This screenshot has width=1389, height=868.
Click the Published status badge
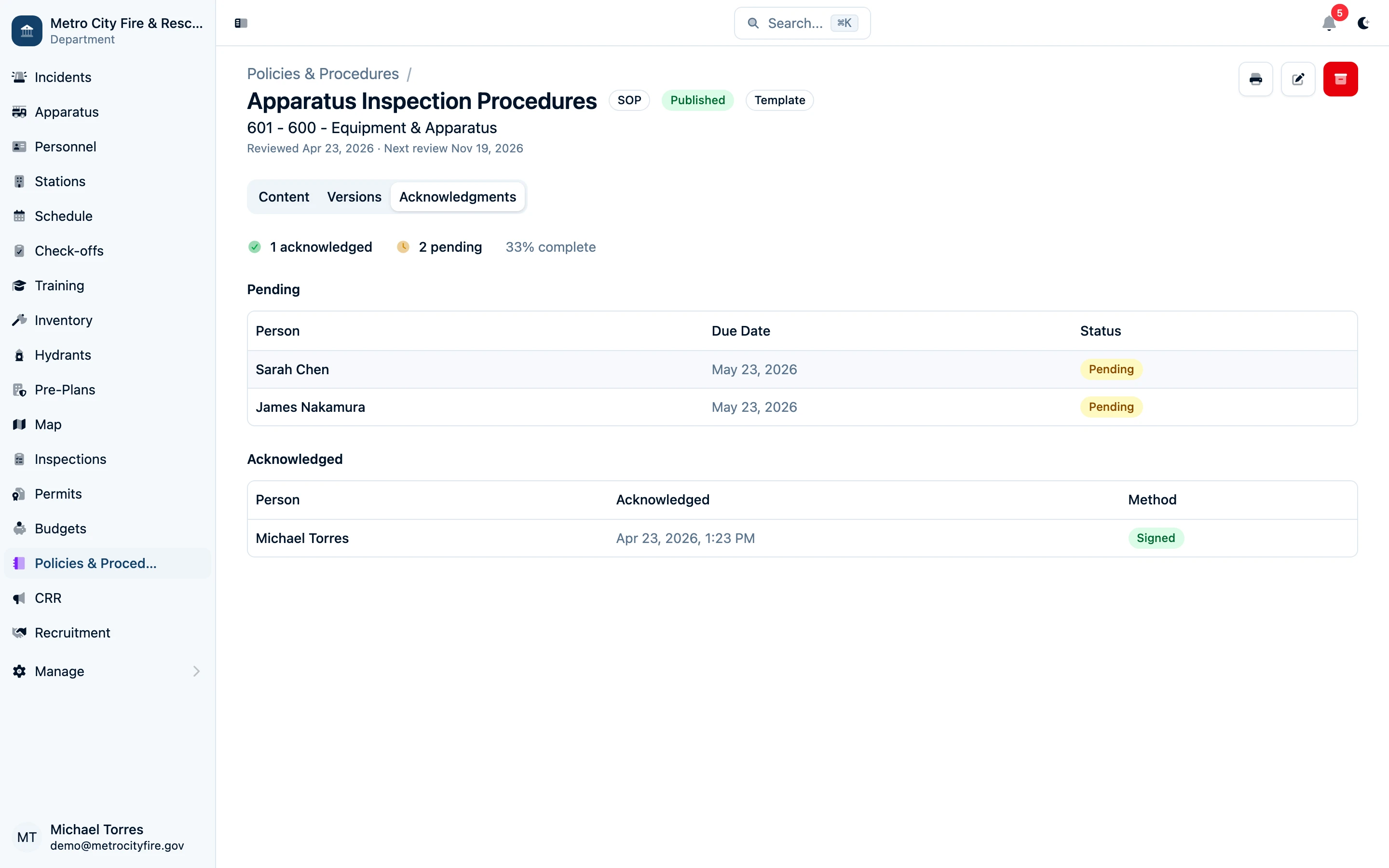tap(697, 100)
